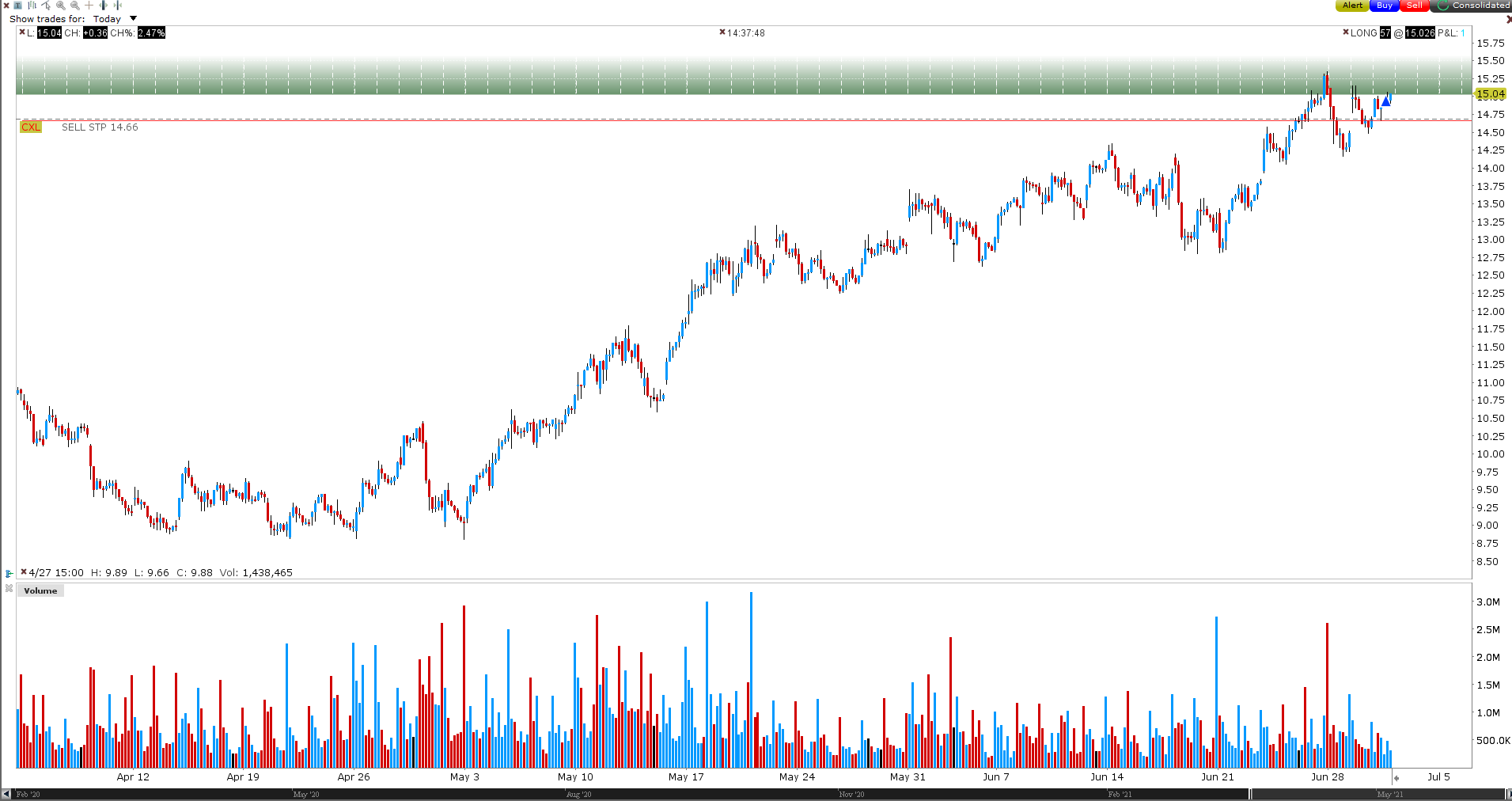Close the LONG position label
The width and height of the screenshot is (1512, 801).
coord(1345,32)
